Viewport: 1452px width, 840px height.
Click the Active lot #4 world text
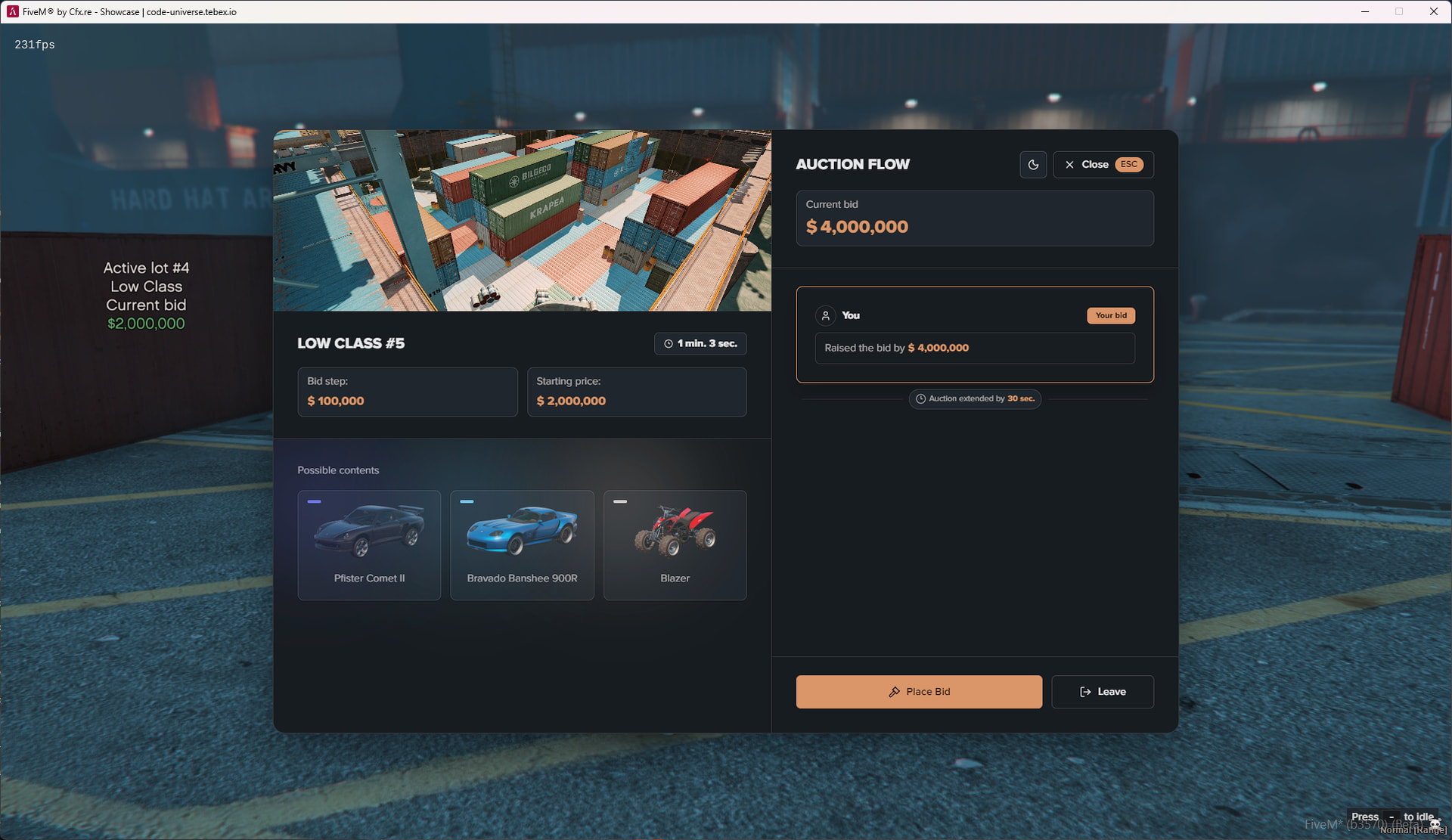[146, 268]
